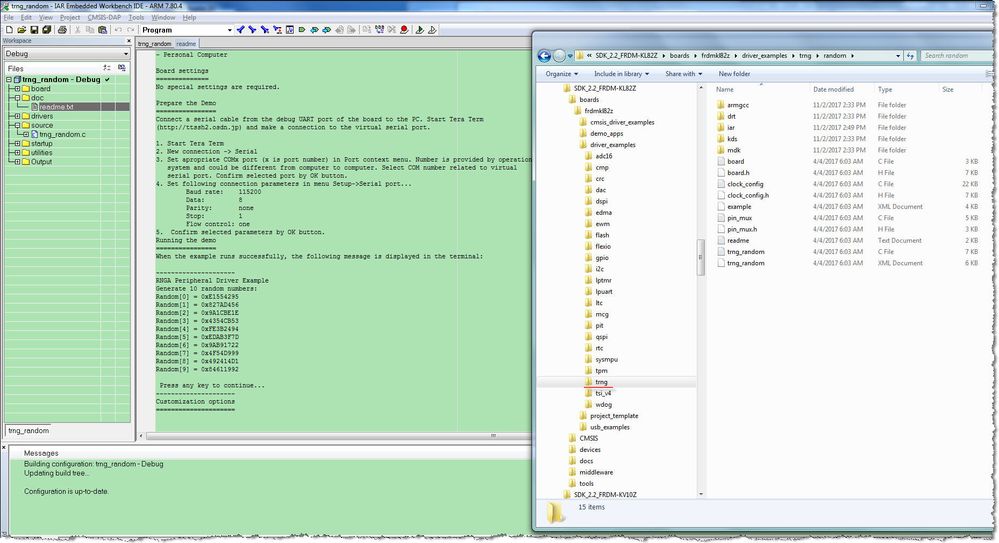Create a new document in IAR toolbar

click(10, 30)
